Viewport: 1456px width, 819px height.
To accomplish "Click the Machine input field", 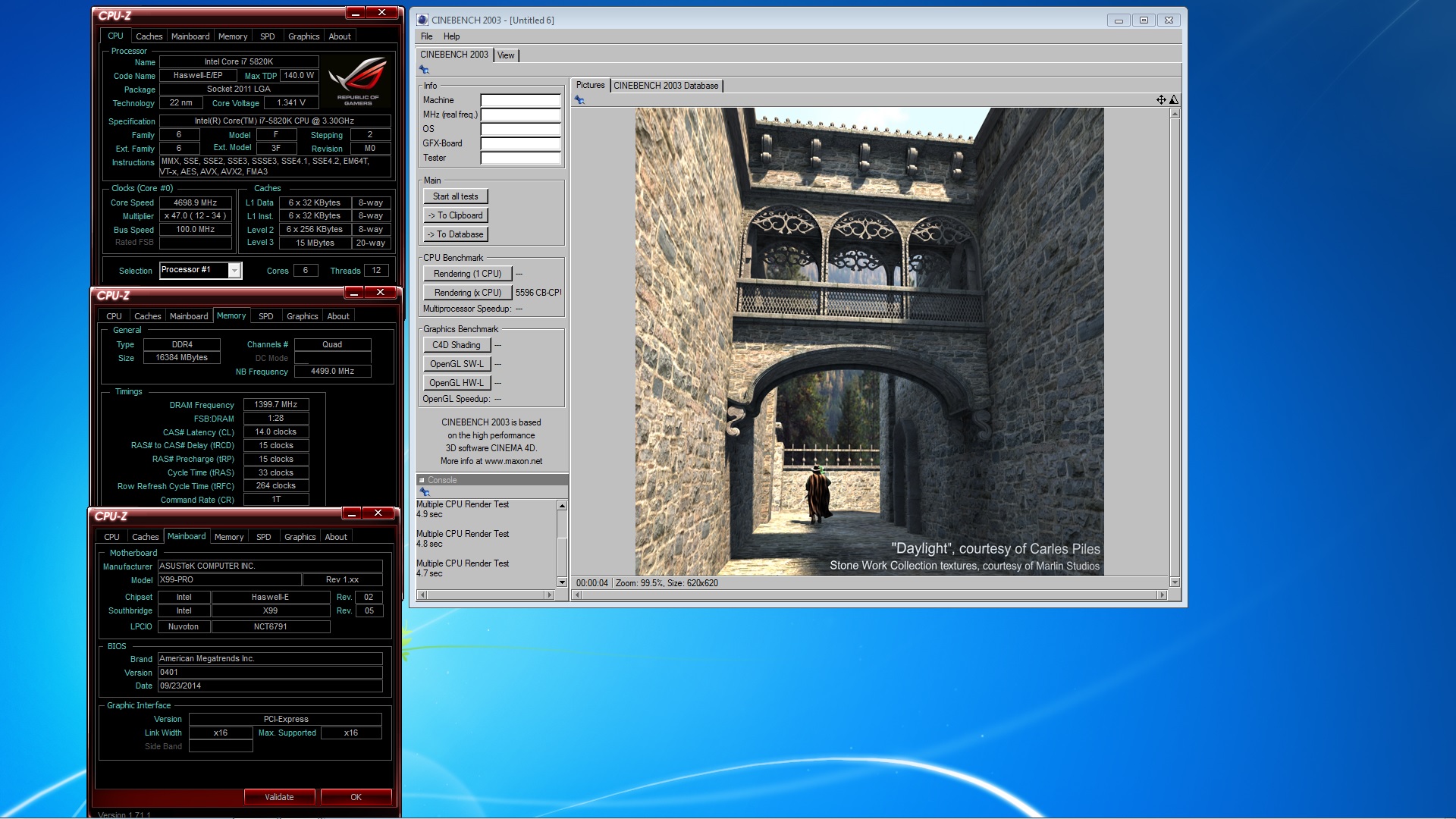I will [x=521, y=100].
